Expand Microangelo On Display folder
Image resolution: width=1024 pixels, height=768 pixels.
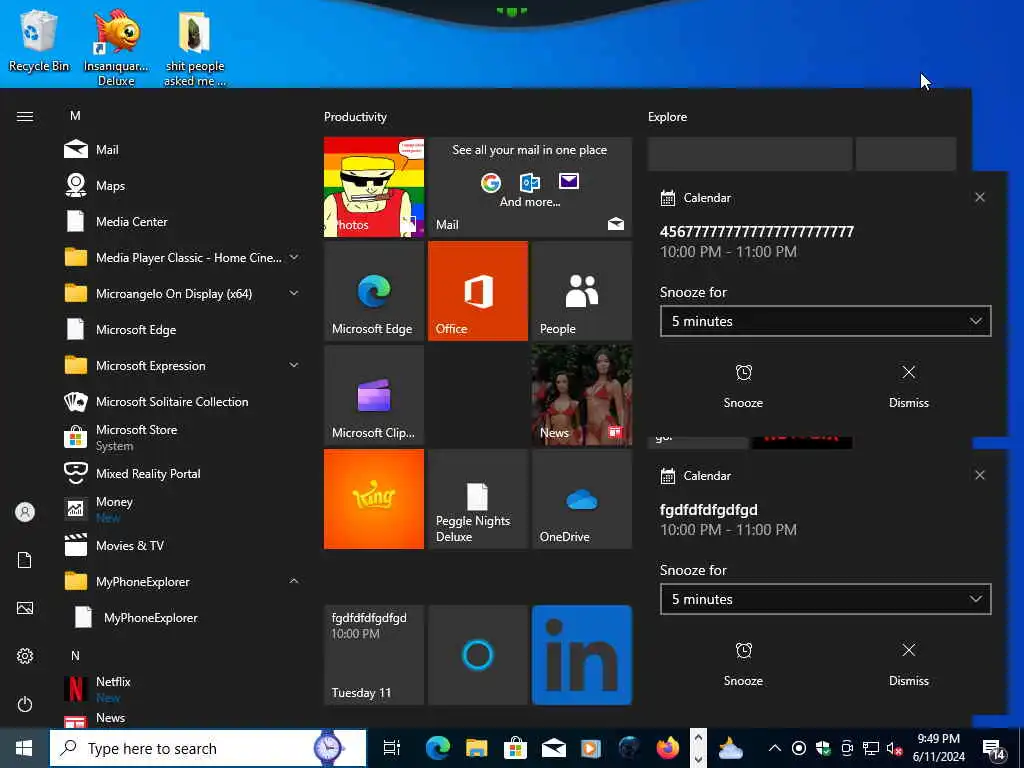[180, 293]
